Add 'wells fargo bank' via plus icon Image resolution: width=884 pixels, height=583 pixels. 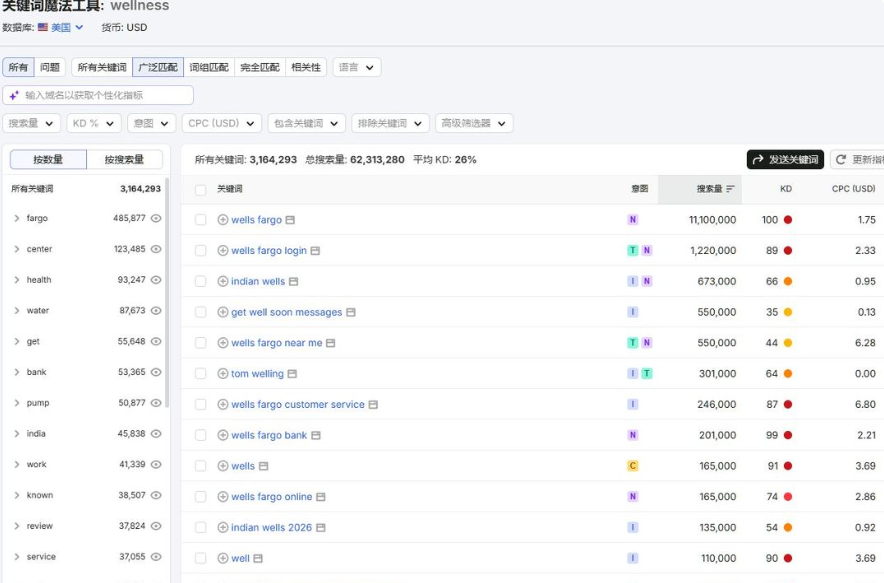click(223, 435)
